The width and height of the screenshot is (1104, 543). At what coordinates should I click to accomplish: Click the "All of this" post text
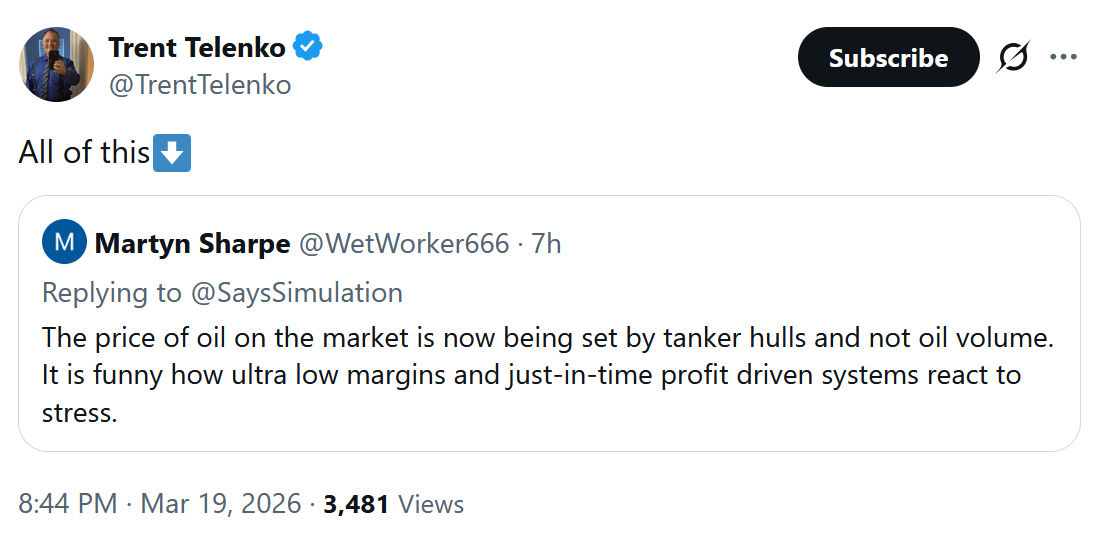tap(84, 152)
